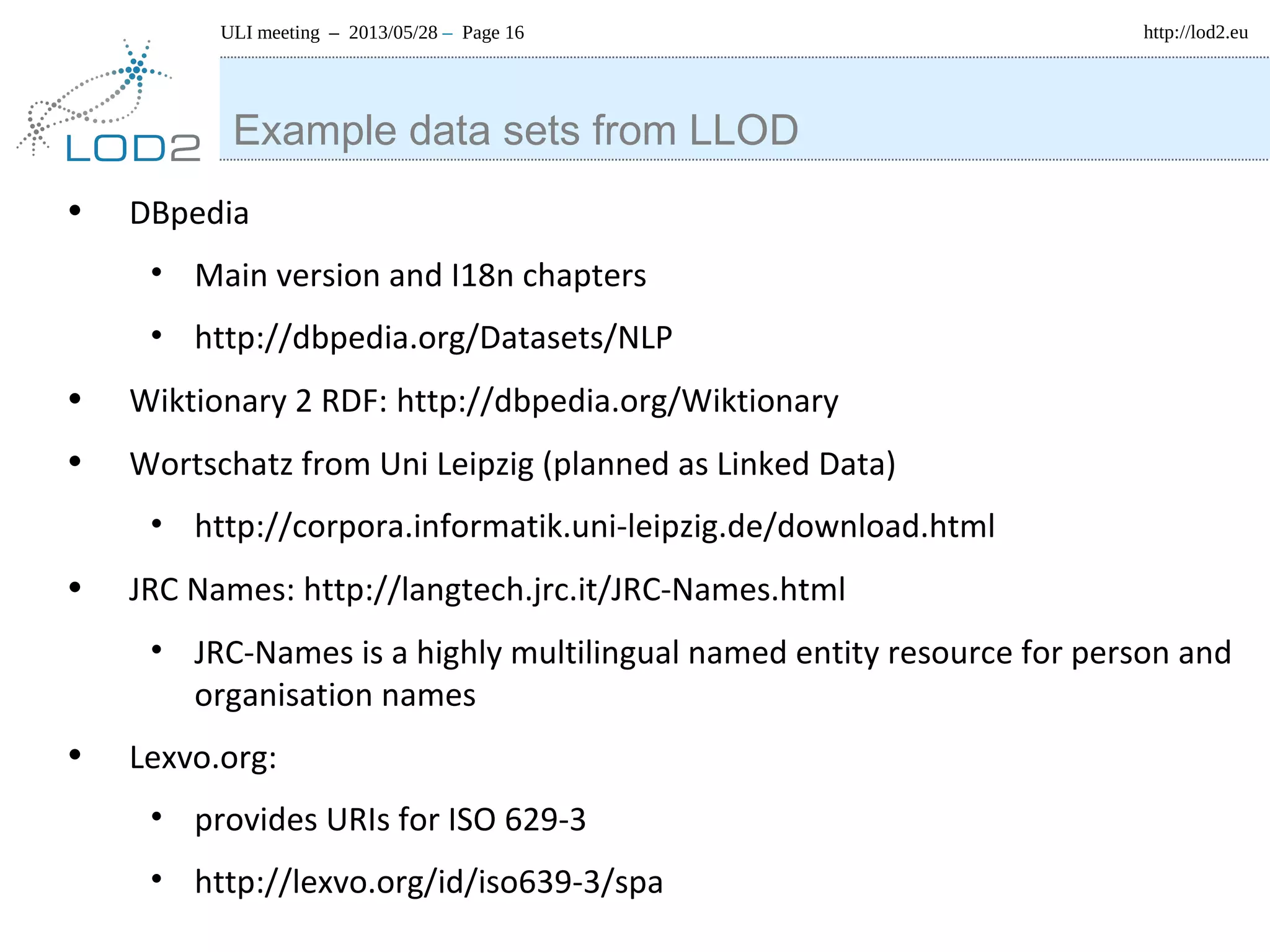Click the dbpedia.org/Datasets/NLP URL

[x=433, y=338]
